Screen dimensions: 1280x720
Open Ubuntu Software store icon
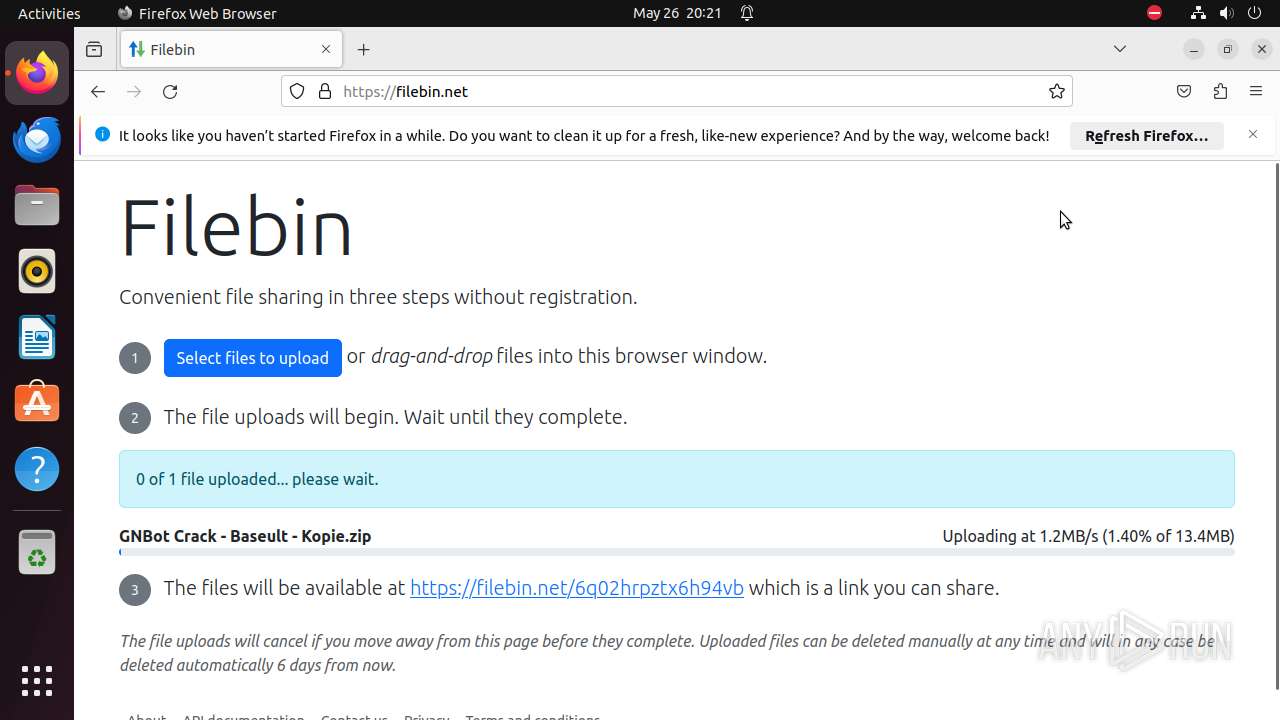tap(37, 403)
